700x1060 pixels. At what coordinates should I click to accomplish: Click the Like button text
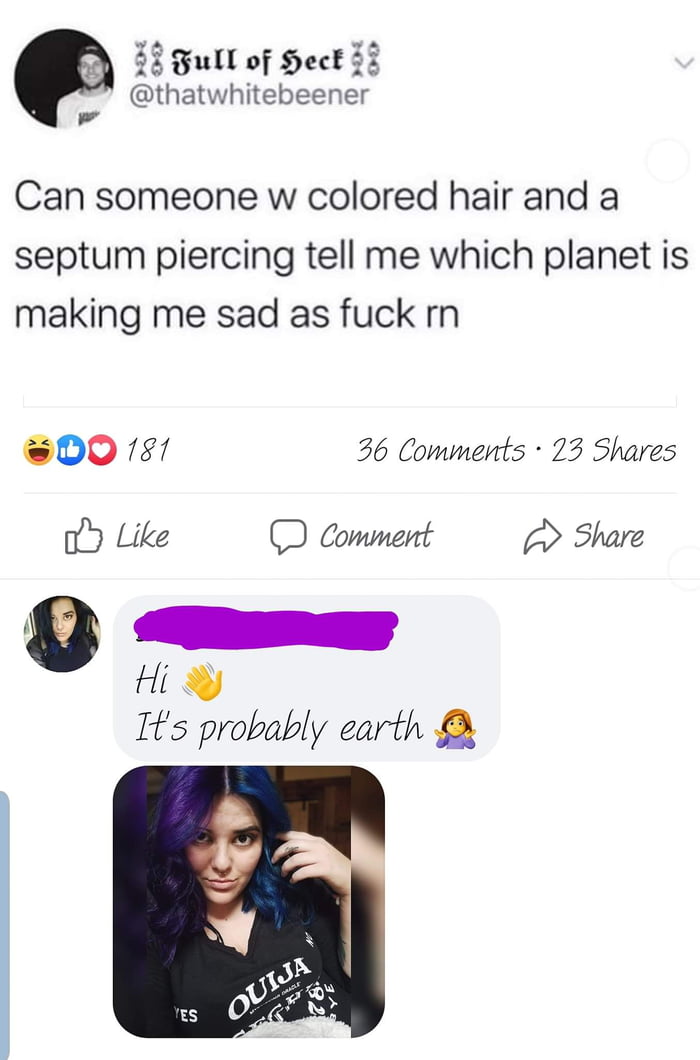point(143,536)
